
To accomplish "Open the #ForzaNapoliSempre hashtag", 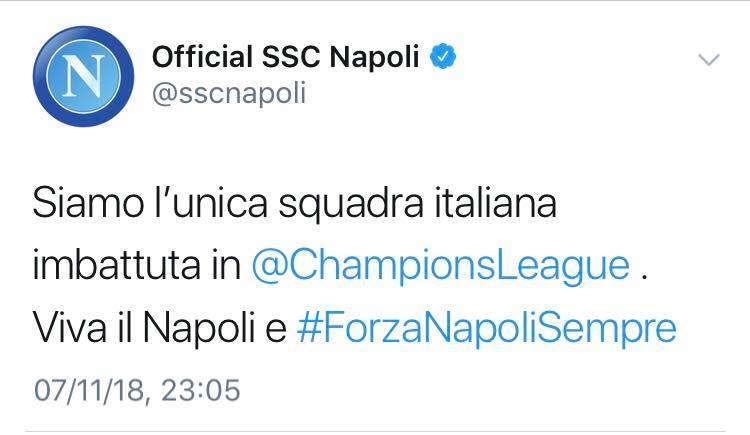I will [487, 327].
